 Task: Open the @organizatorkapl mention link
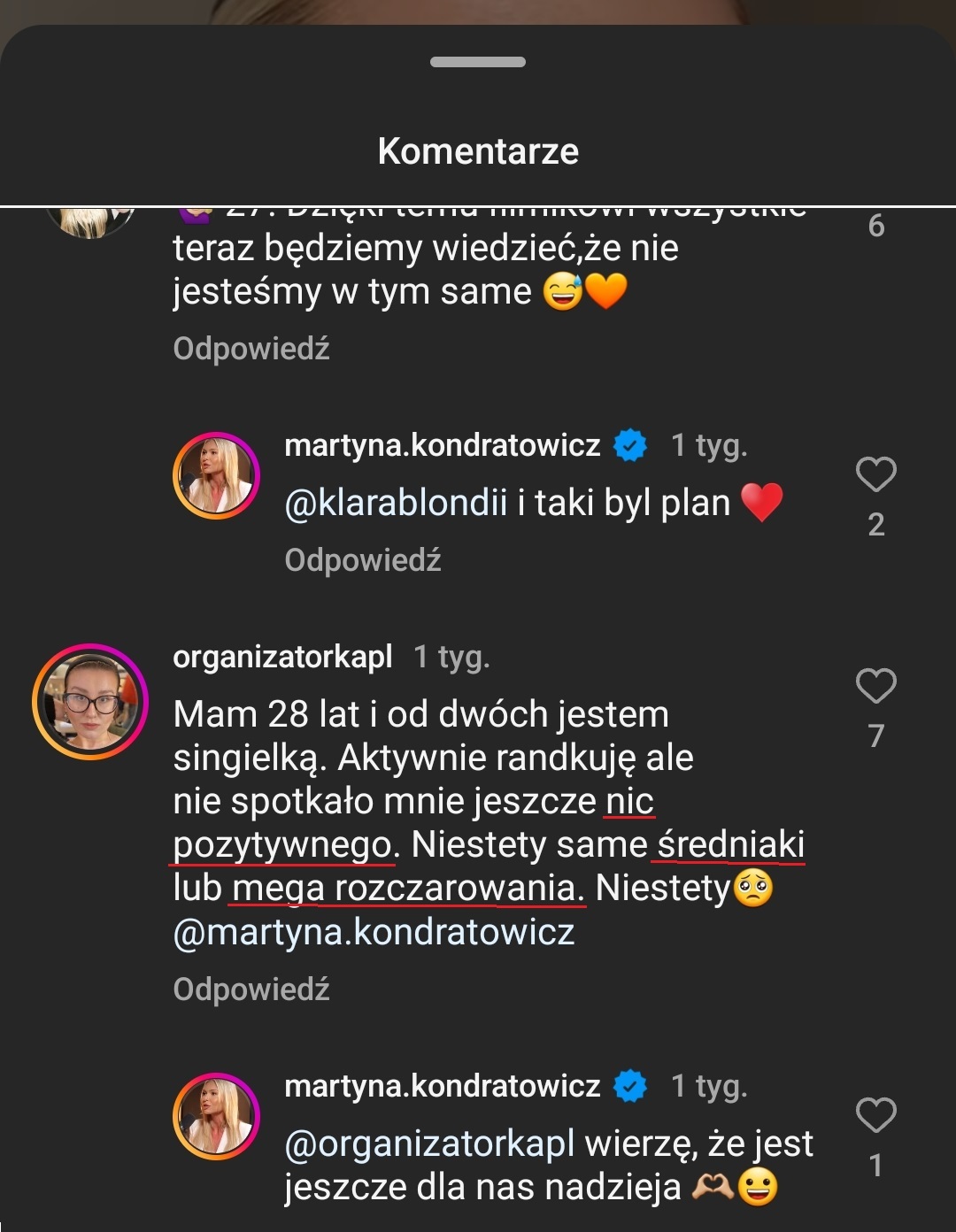click(429, 1144)
